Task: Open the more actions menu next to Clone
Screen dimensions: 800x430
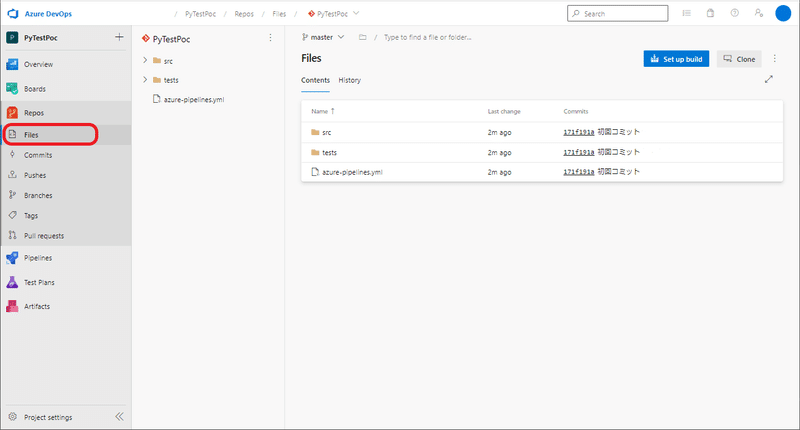Action: point(774,59)
